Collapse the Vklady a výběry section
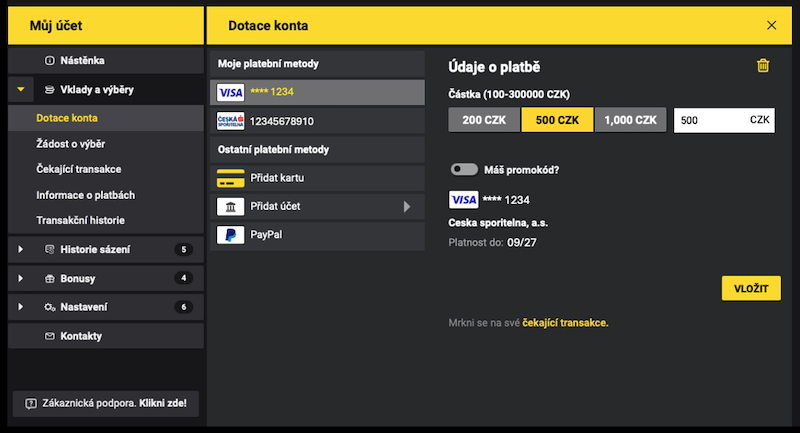 20,90
